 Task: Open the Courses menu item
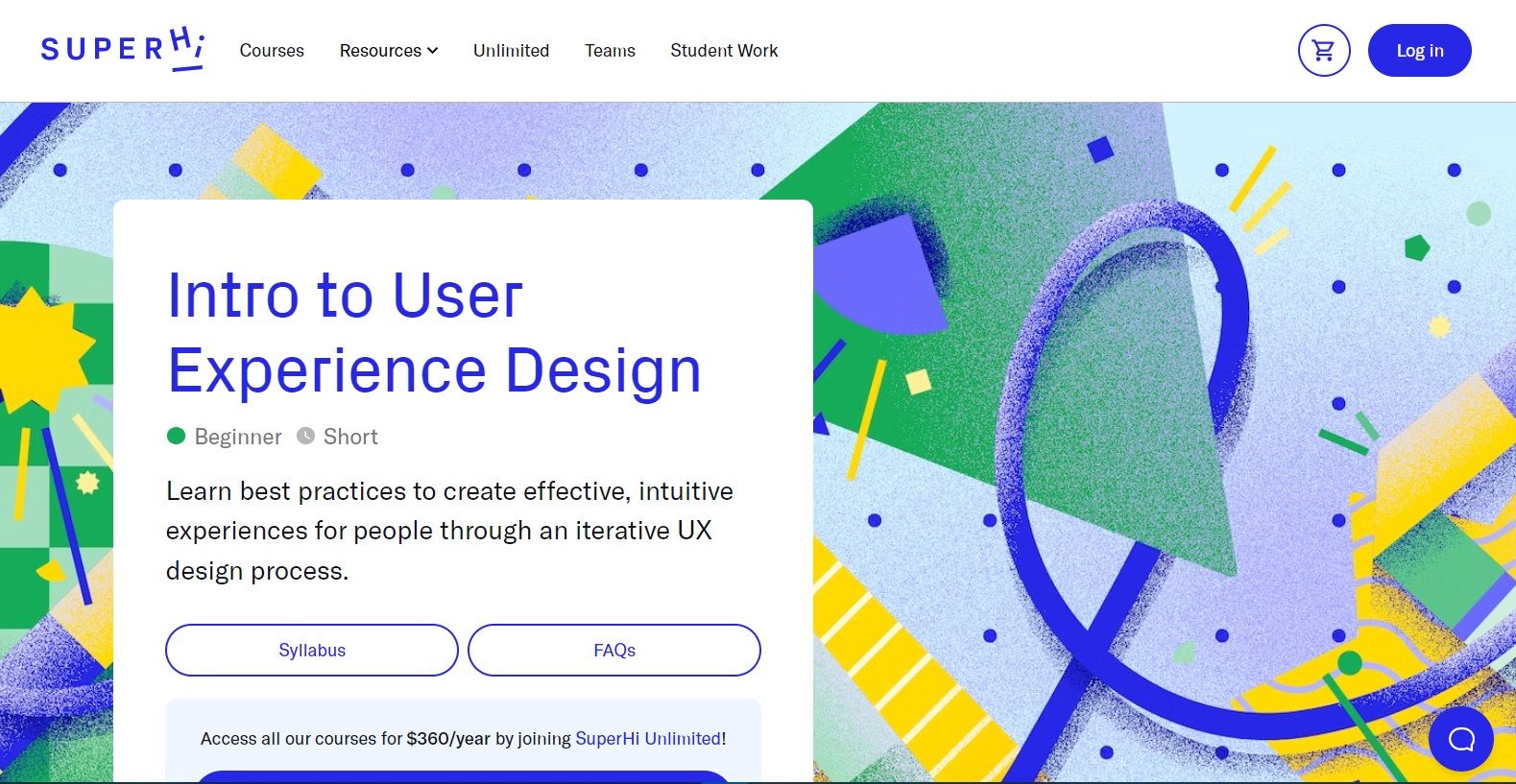coord(272,51)
